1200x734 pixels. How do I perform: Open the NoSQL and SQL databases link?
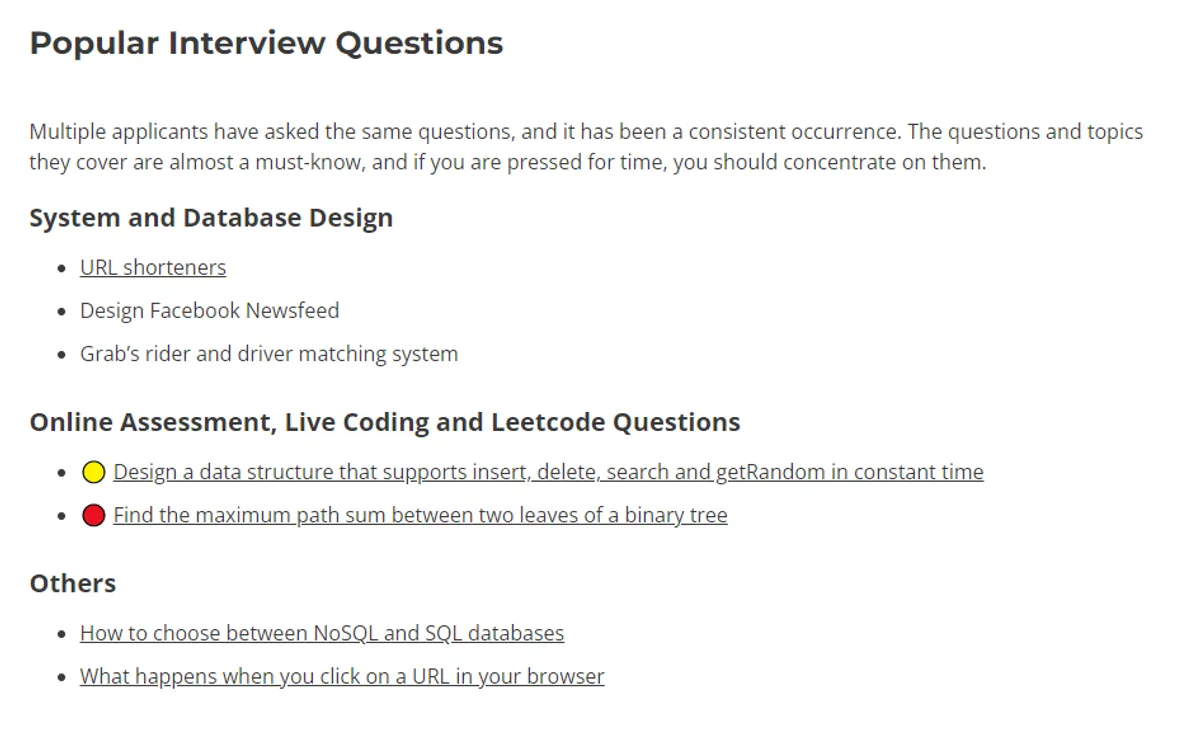322,634
